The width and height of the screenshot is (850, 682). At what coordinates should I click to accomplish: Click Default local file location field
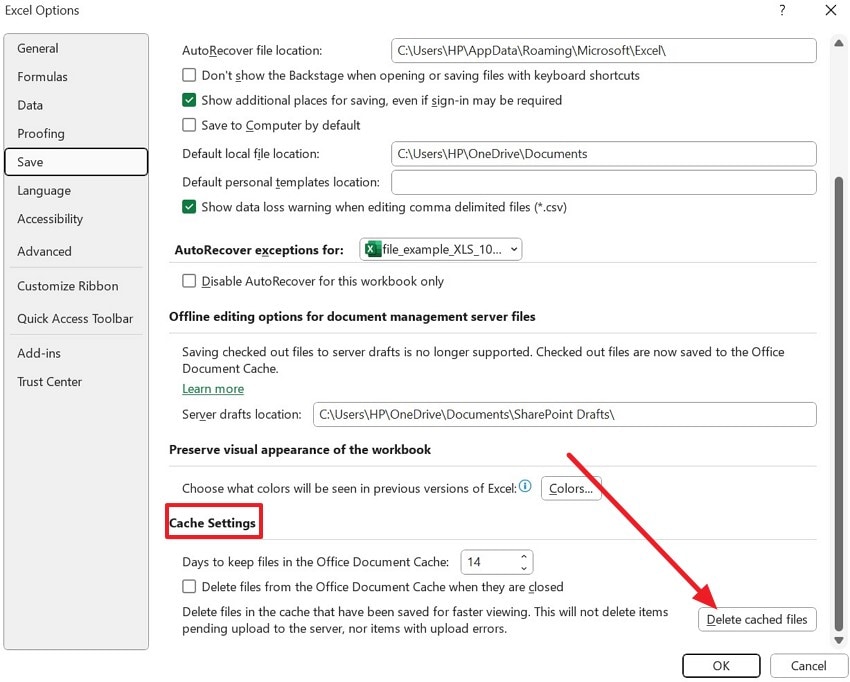click(603, 153)
